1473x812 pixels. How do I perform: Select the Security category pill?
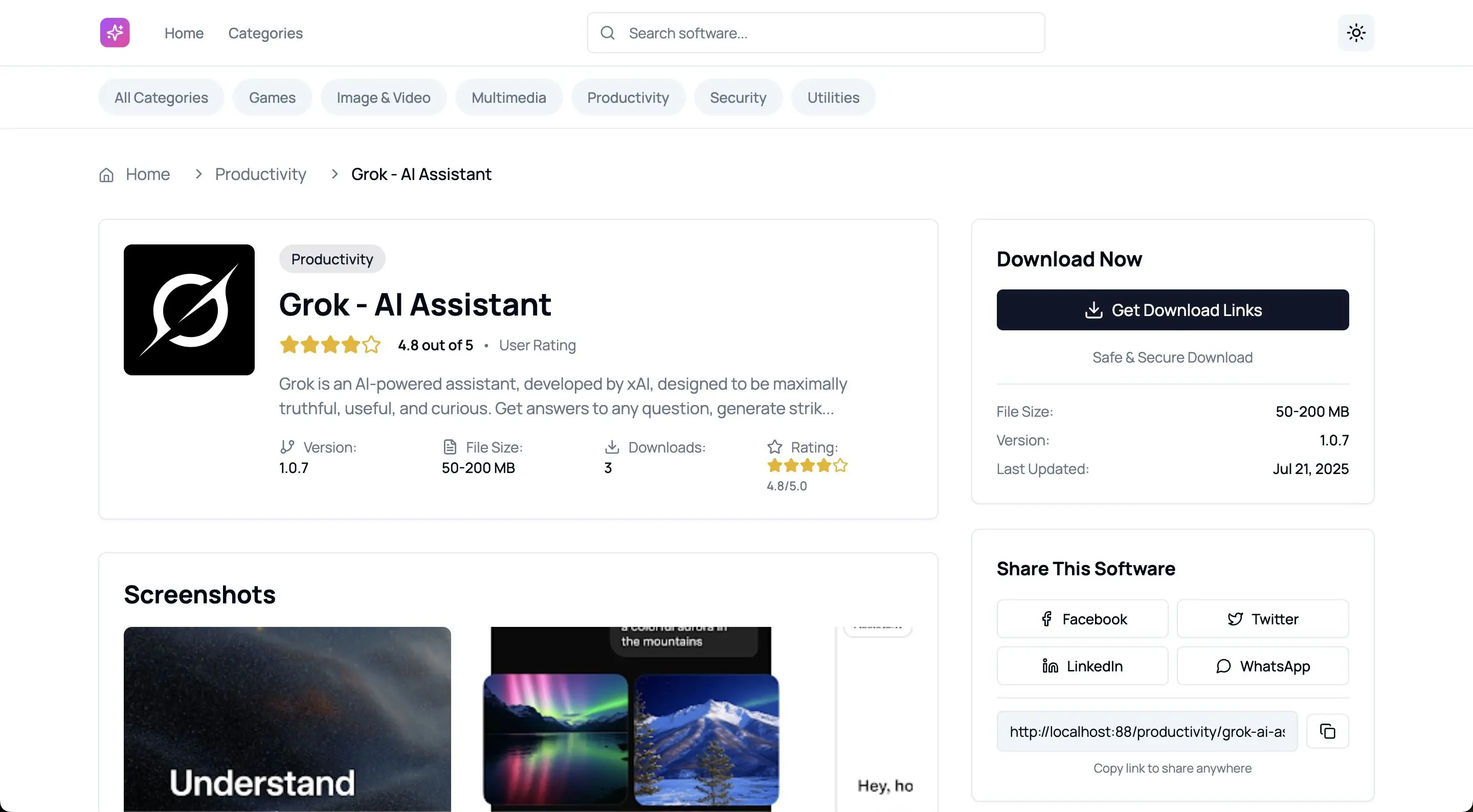(x=738, y=98)
